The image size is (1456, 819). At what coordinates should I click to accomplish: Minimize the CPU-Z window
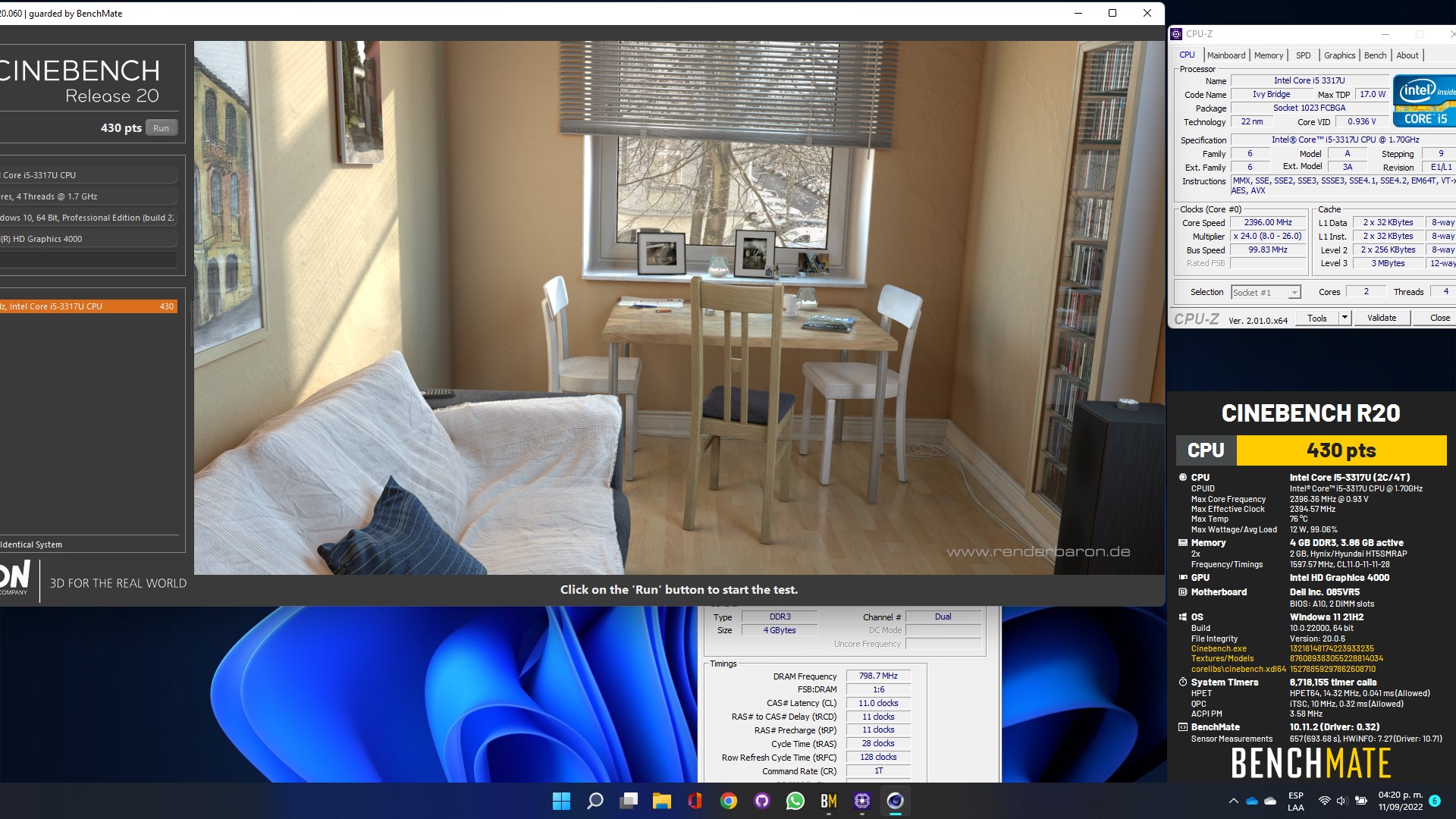1385,34
